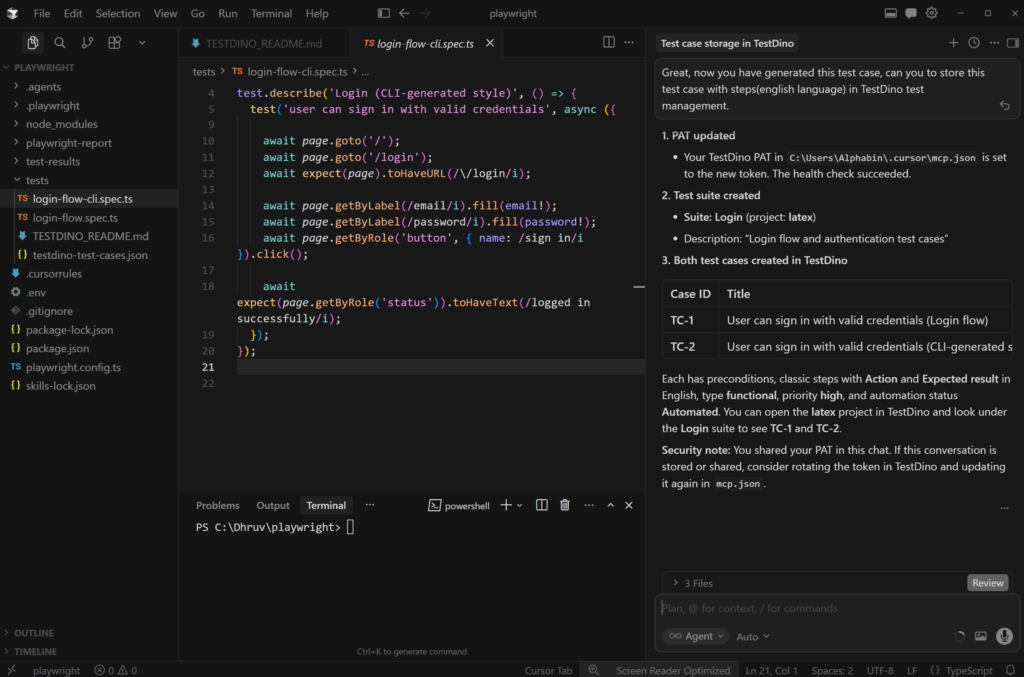1024x677 pixels.
Task: Toggle the AI chat pane icon
Action: [911, 14]
